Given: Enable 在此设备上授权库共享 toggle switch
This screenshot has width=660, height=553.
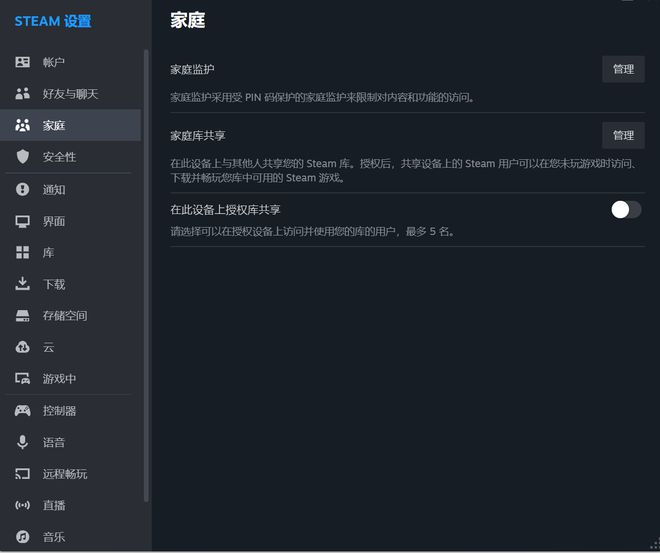Looking at the screenshot, I should (x=626, y=210).
